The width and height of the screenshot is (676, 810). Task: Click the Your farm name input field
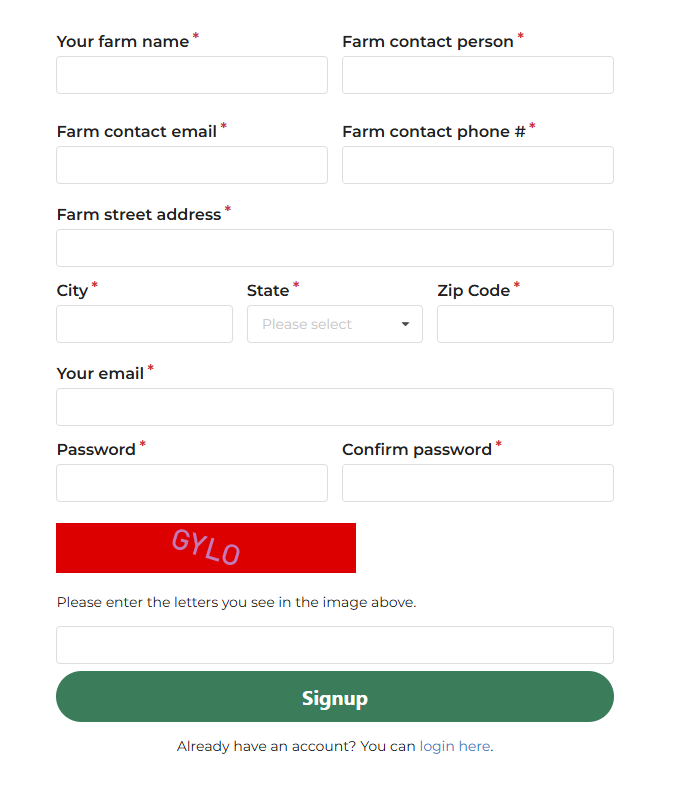(191, 75)
